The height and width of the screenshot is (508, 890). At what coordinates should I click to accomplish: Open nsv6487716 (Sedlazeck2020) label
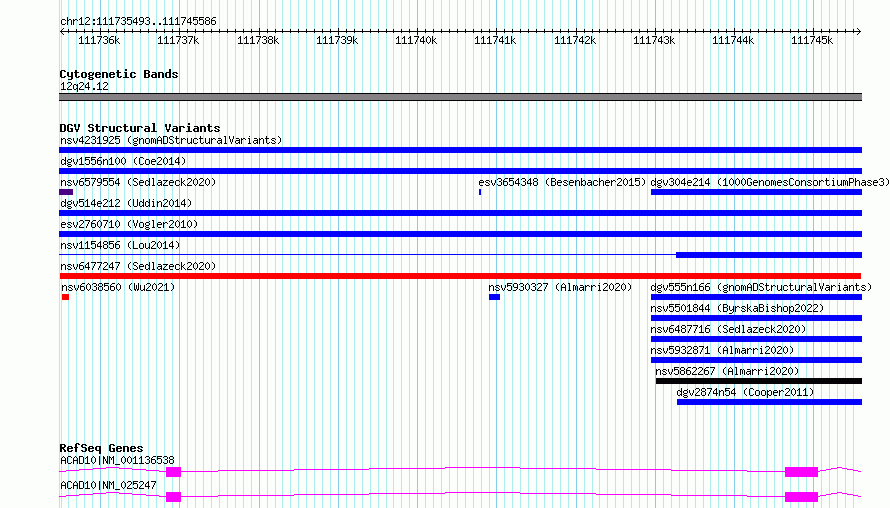pos(728,329)
